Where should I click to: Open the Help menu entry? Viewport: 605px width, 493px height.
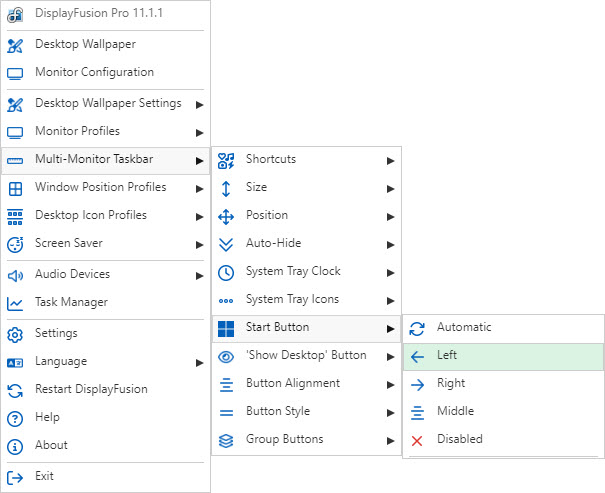point(106,418)
